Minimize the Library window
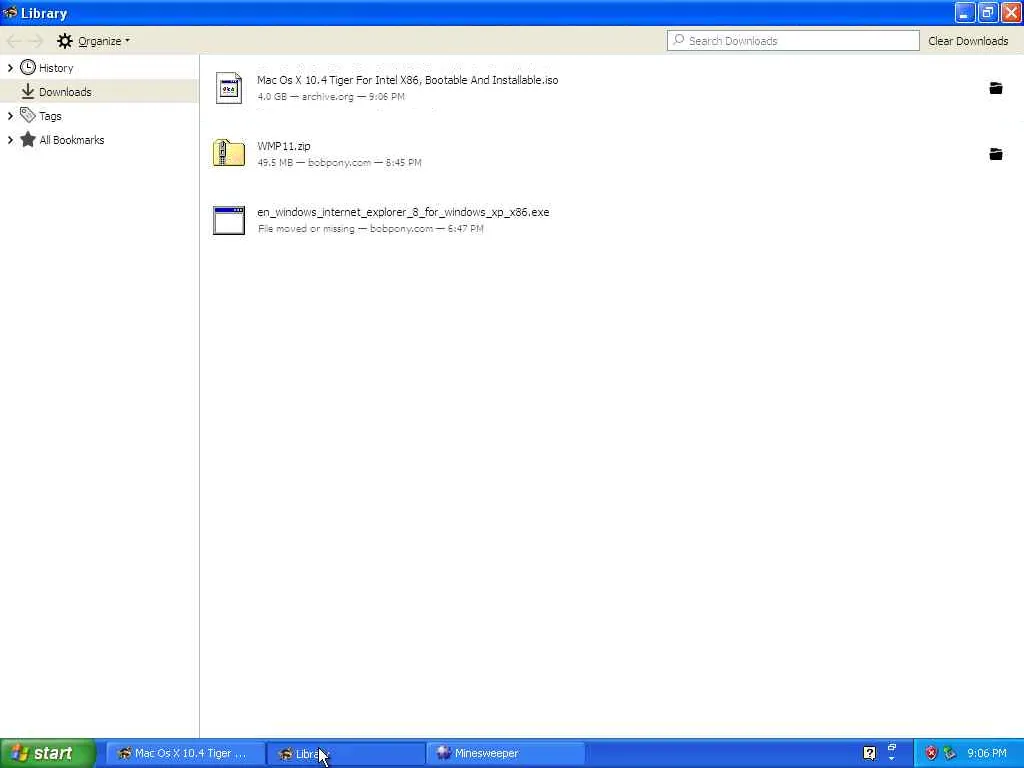This screenshot has width=1024, height=768. (x=965, y=12)
